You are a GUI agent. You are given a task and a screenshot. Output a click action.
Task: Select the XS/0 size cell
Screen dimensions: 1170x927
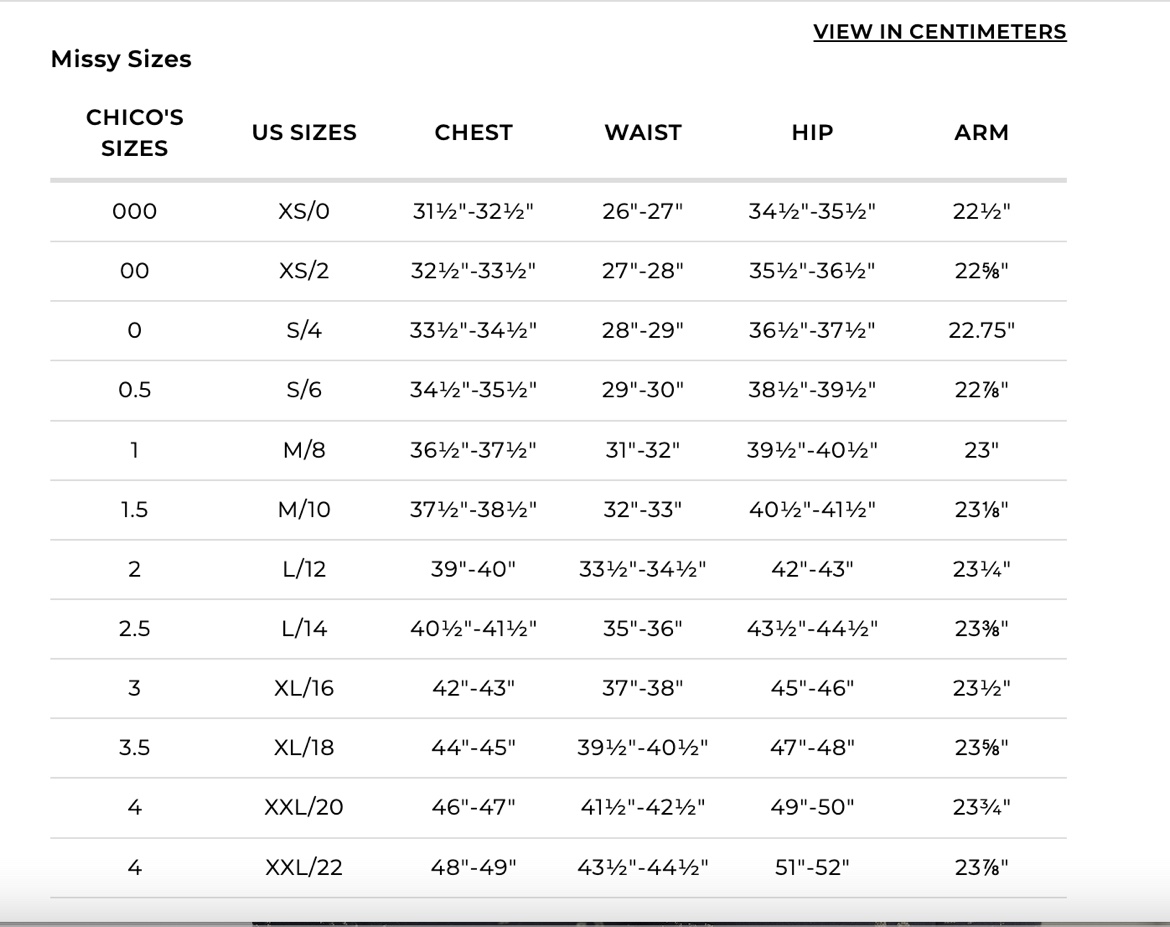304,211
